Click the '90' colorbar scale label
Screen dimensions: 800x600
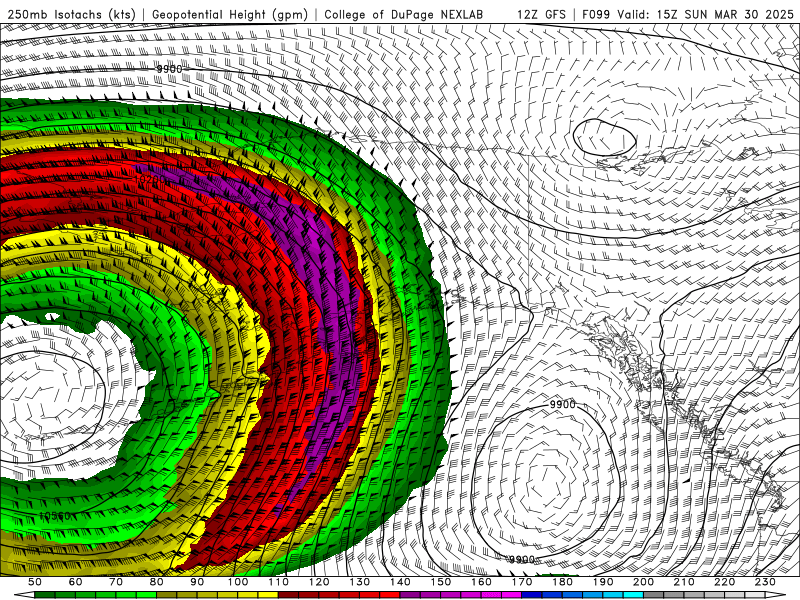point(197,582)
